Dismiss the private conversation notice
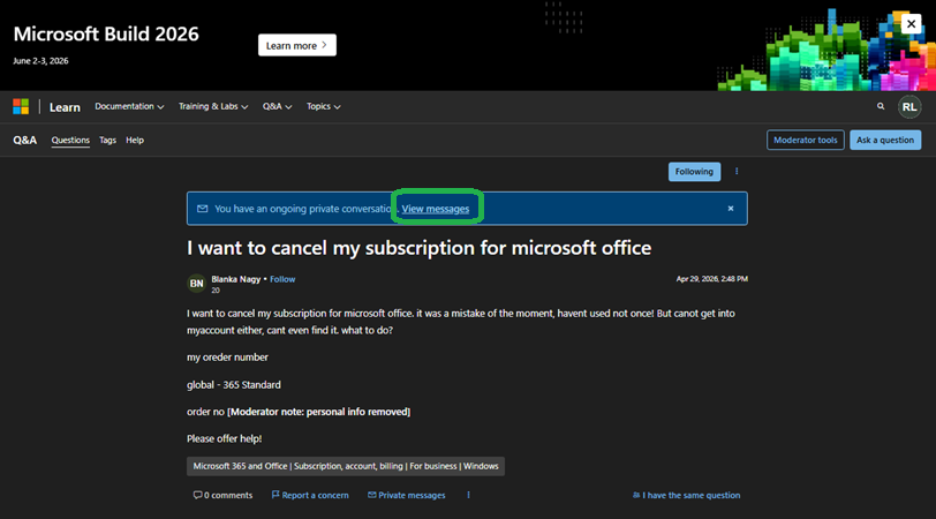 tap(730, 208)
